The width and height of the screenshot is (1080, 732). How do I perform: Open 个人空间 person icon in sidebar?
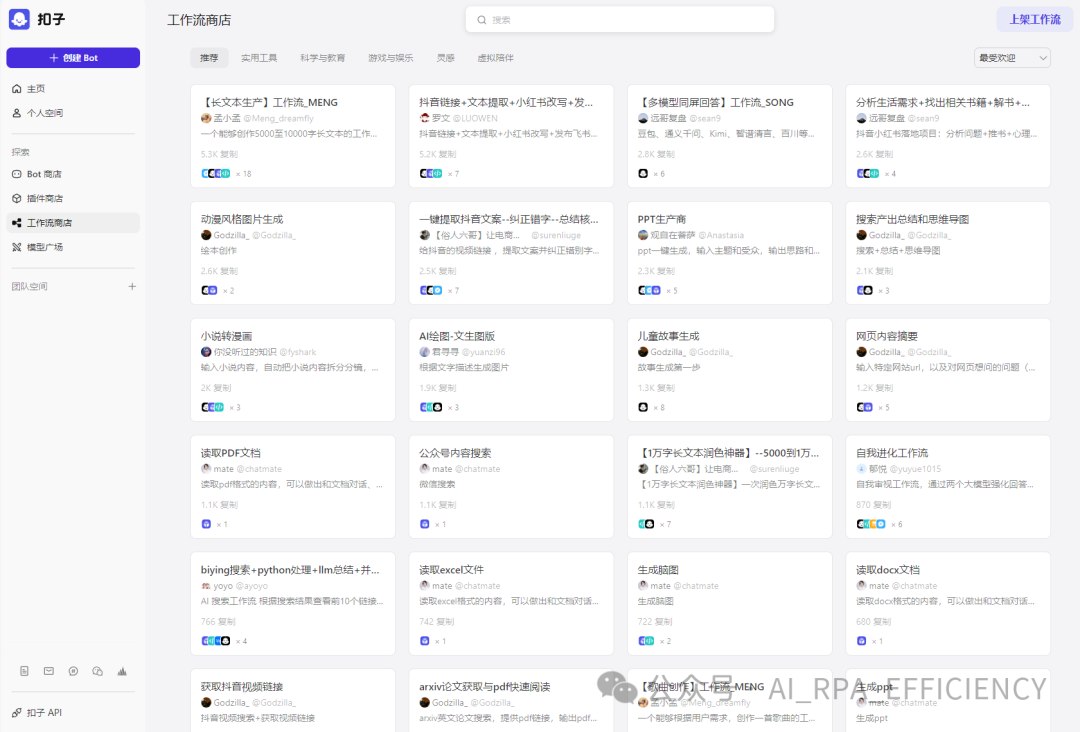17,113
